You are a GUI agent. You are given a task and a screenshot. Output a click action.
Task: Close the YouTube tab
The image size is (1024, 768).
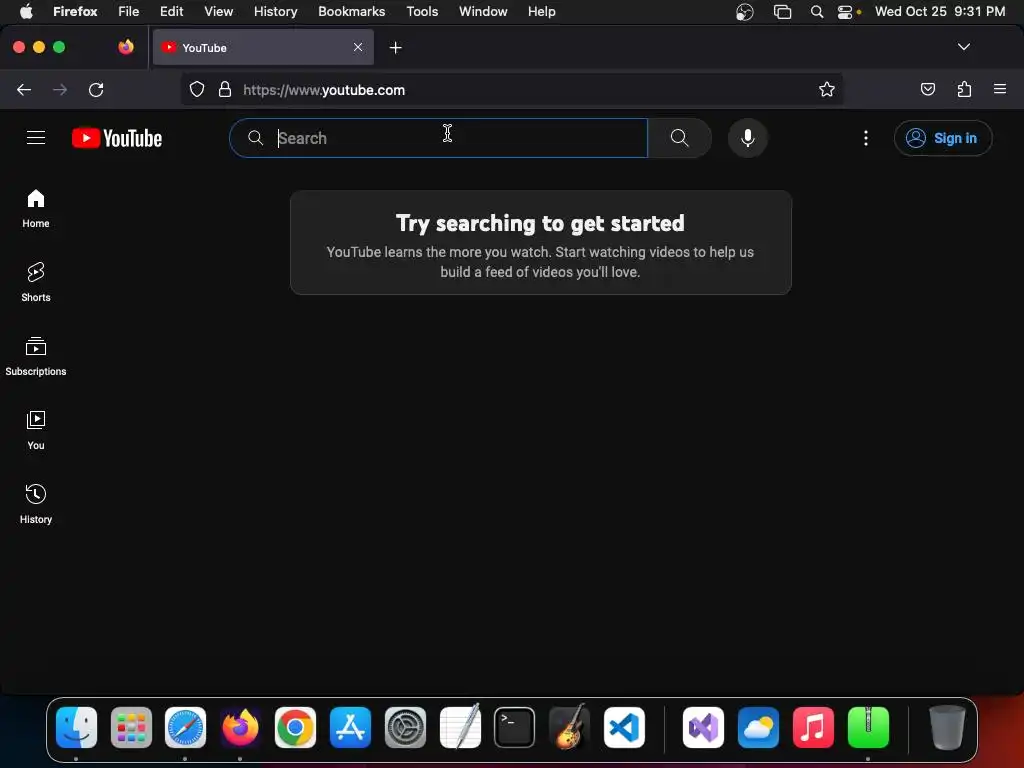point(357,47)
